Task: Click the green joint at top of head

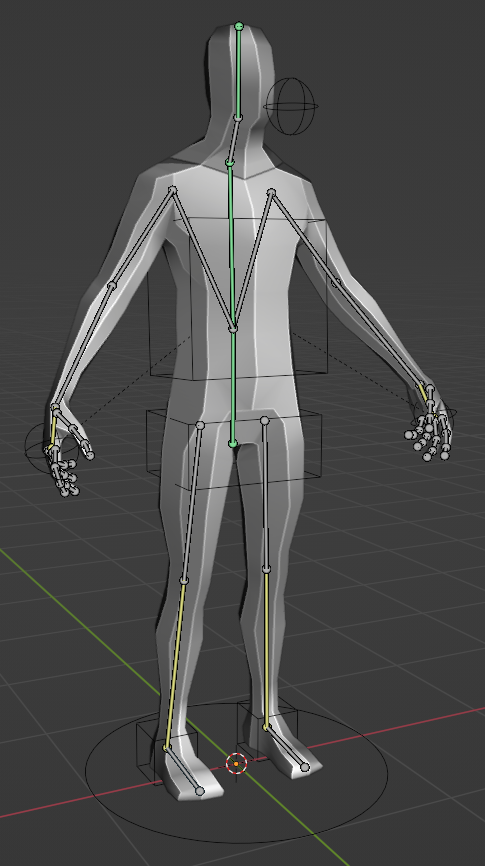Action: point(239,26)
